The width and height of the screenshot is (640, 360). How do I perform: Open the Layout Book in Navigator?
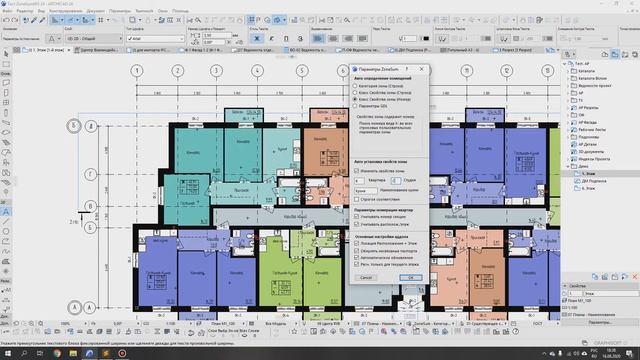[x=625, y=54]
